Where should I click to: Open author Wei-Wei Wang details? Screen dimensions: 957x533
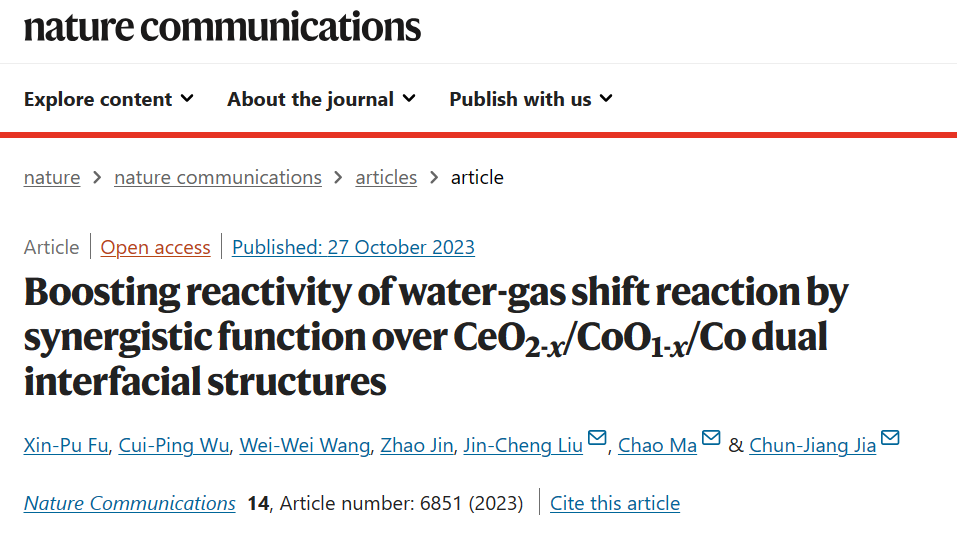305,446
